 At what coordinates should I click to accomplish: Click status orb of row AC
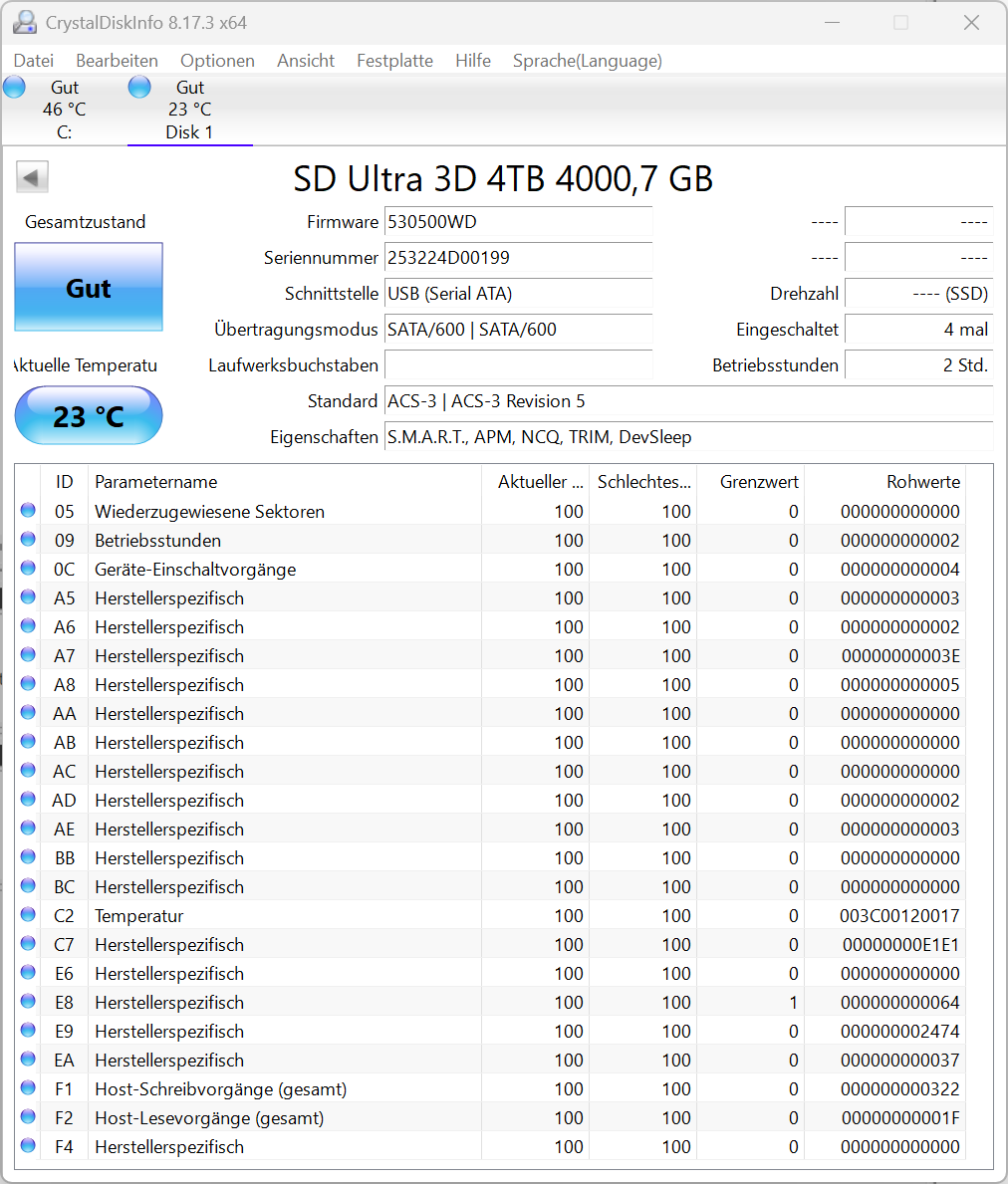coord(28,770)
